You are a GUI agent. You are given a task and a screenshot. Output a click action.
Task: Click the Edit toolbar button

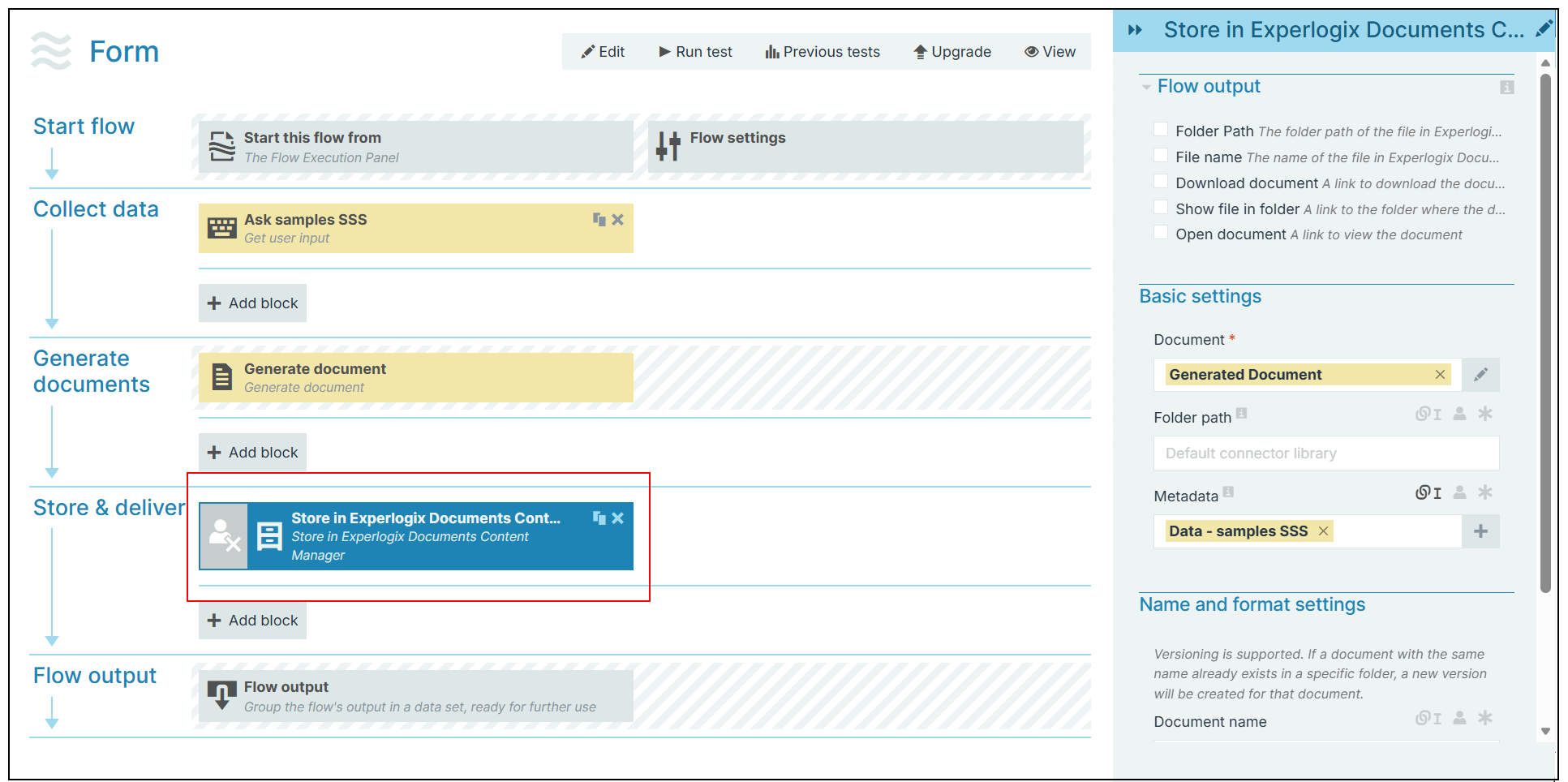click(603, 52)
